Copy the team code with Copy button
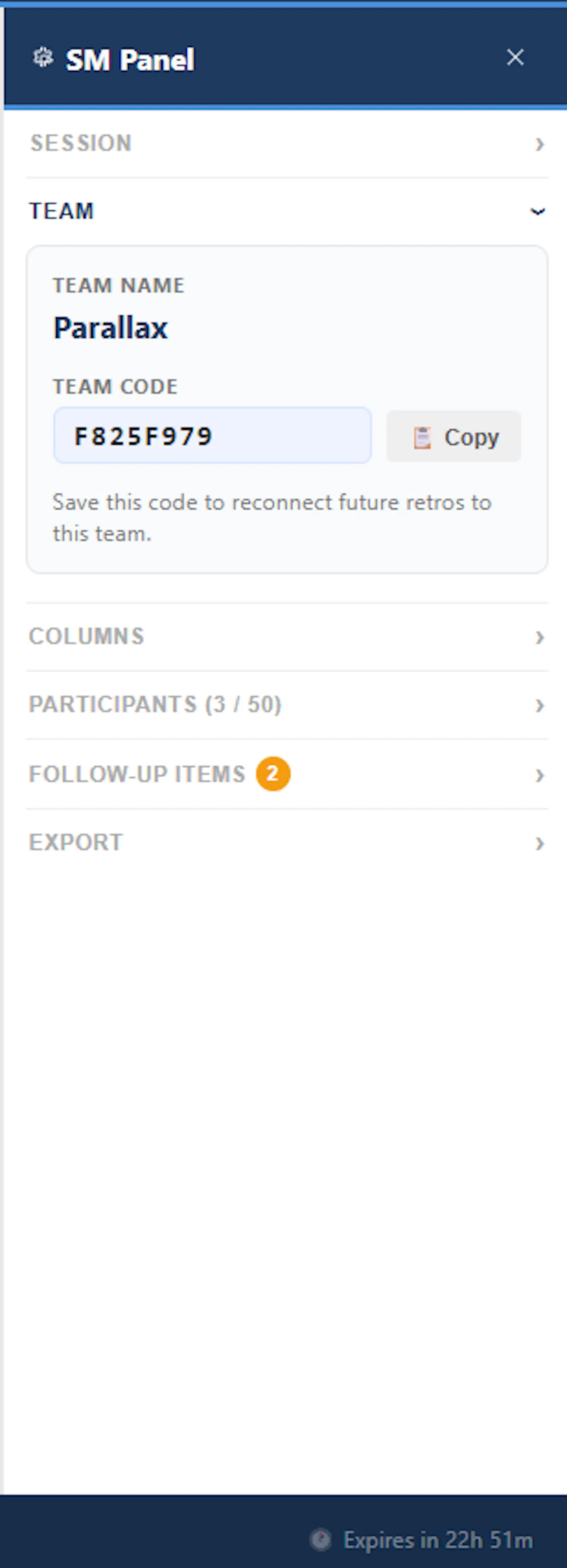The image size is (567, 1568). pos(453,436)
